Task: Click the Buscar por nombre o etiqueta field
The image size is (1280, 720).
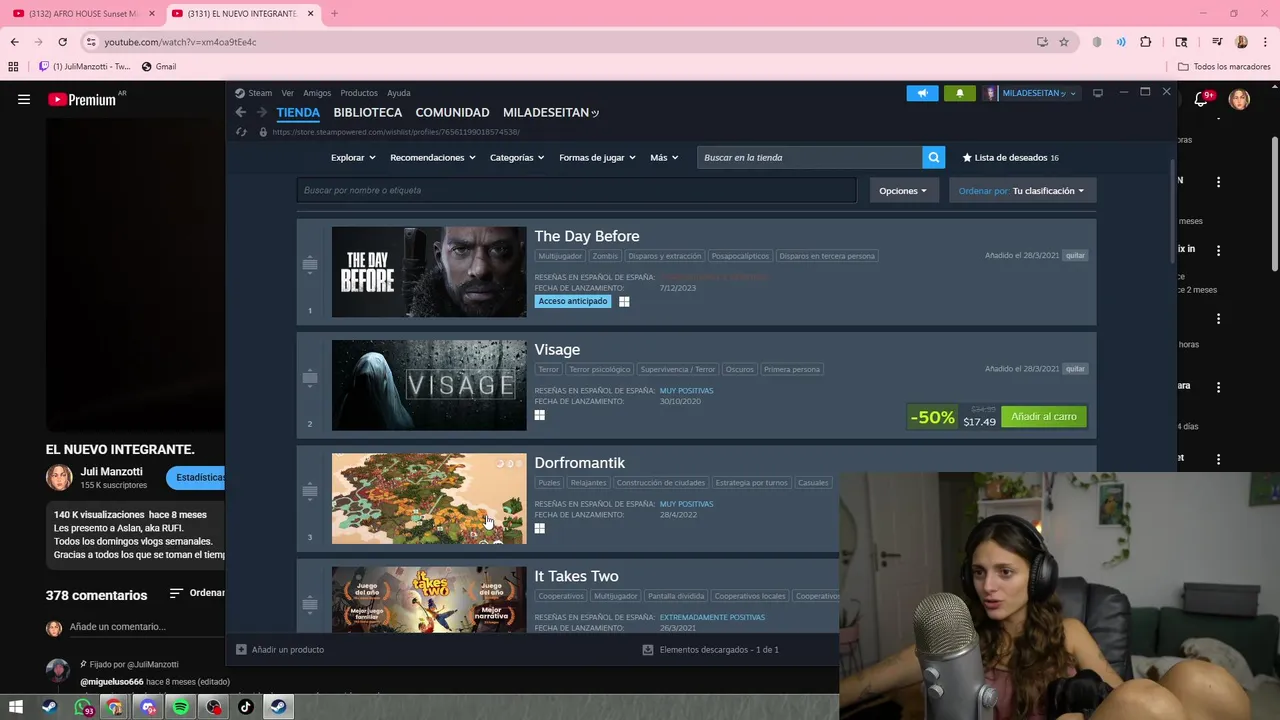Action: click(576, 190)
